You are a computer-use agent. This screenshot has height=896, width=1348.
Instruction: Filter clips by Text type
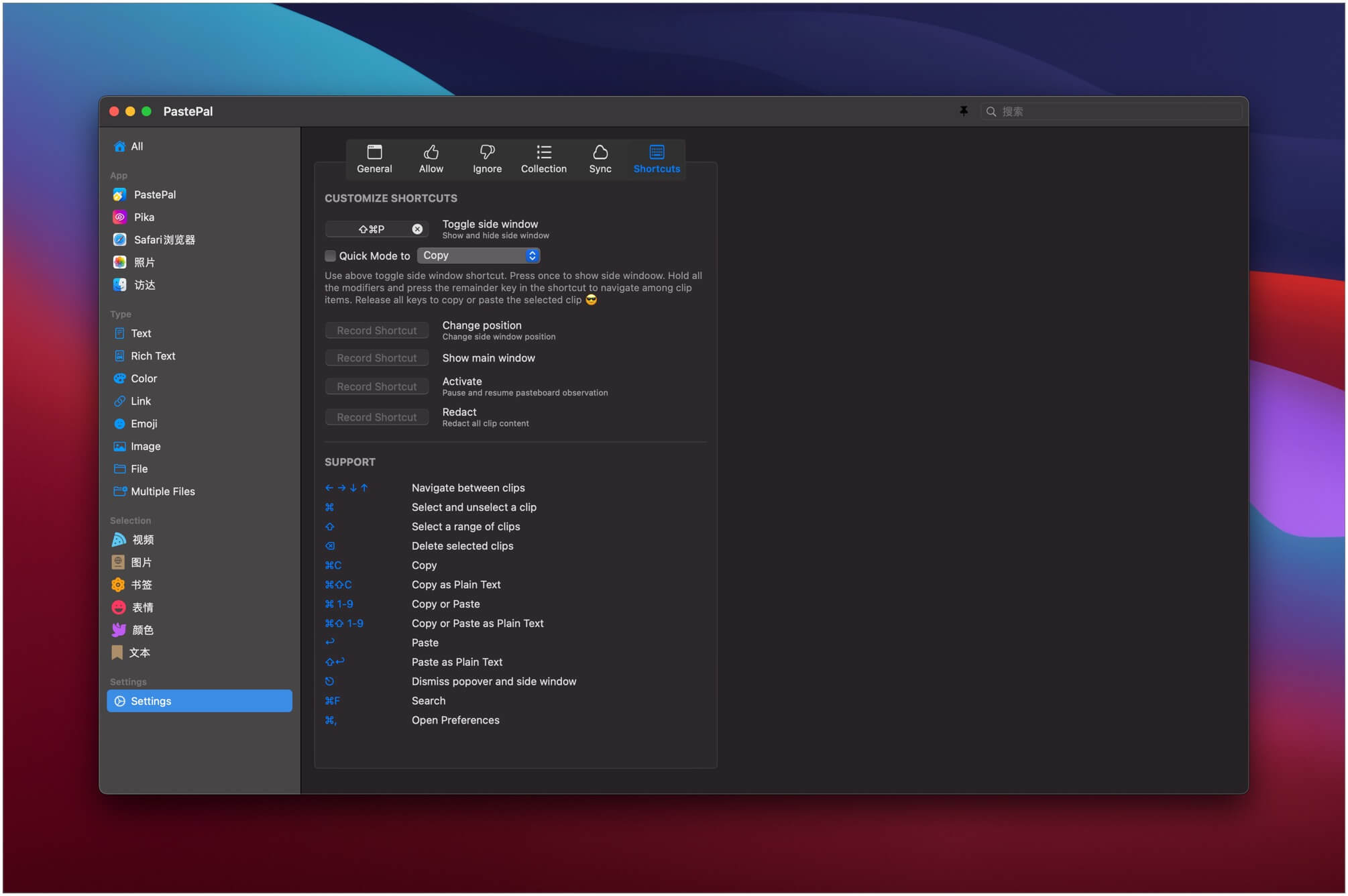pyautogui.click(x=199, y=333)
